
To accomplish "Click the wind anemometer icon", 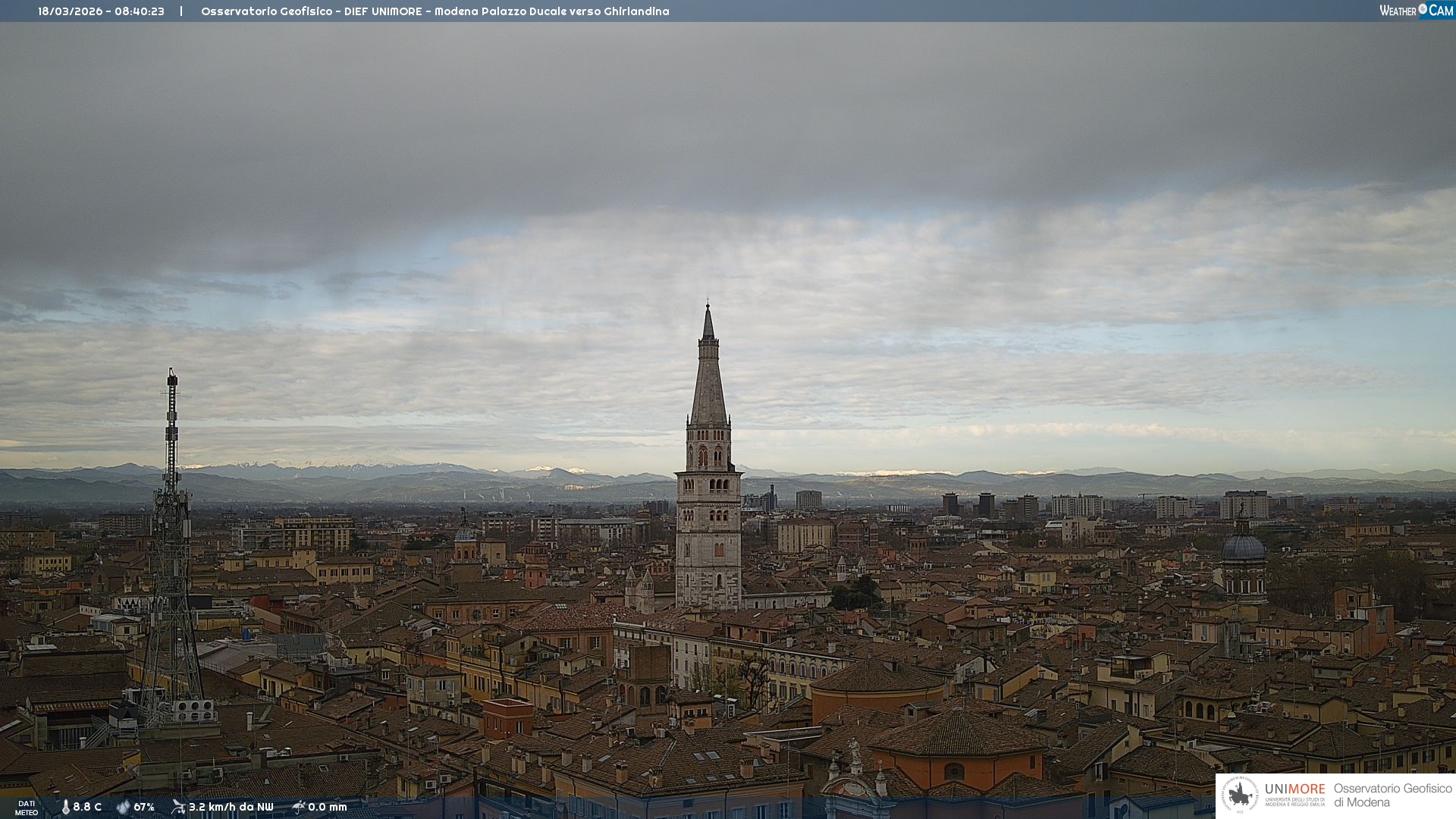I will click(x=178, y=807).
